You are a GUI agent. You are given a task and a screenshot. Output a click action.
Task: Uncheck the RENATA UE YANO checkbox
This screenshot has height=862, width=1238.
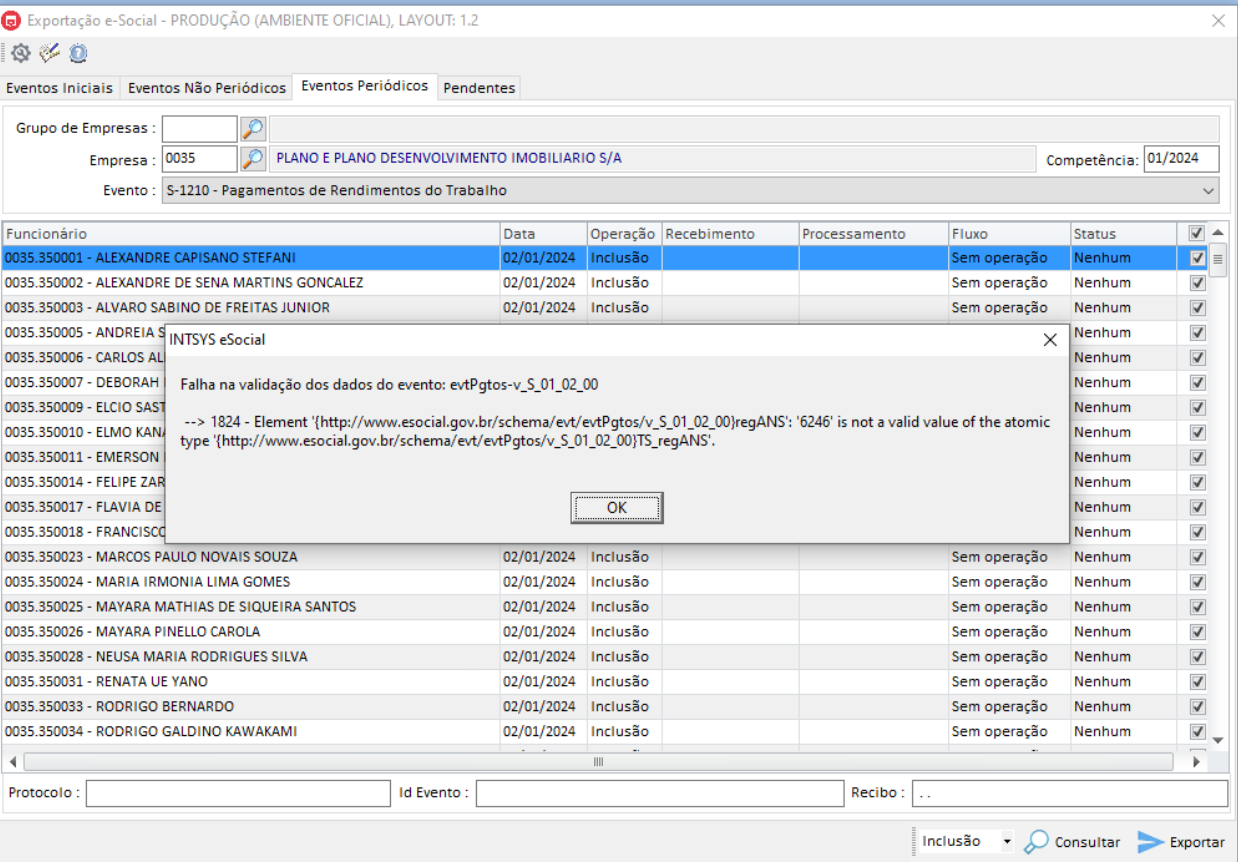[1198, 682]
